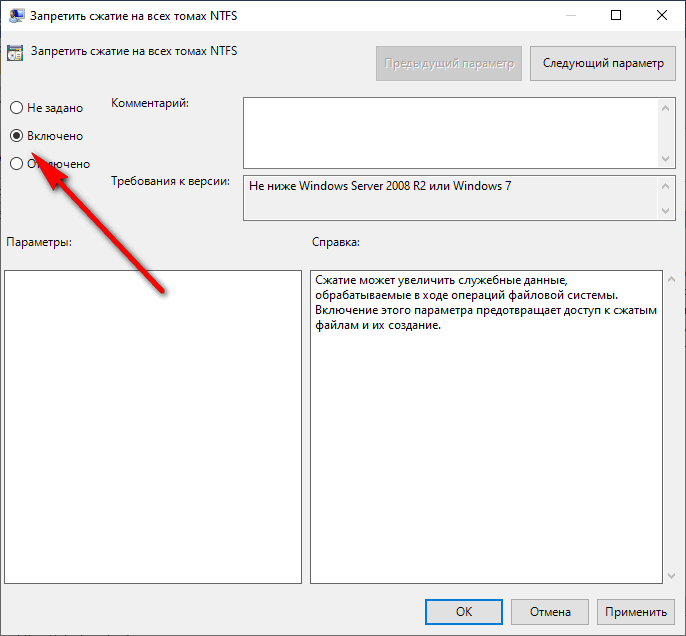
Task: Close the policy dialog window
Action: 662,15
